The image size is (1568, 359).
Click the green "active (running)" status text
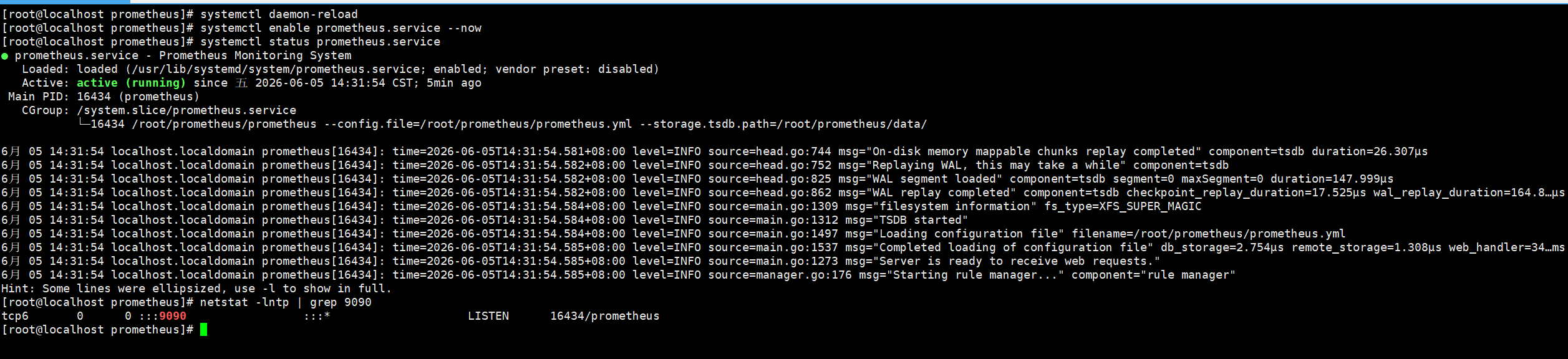[131, 83]
